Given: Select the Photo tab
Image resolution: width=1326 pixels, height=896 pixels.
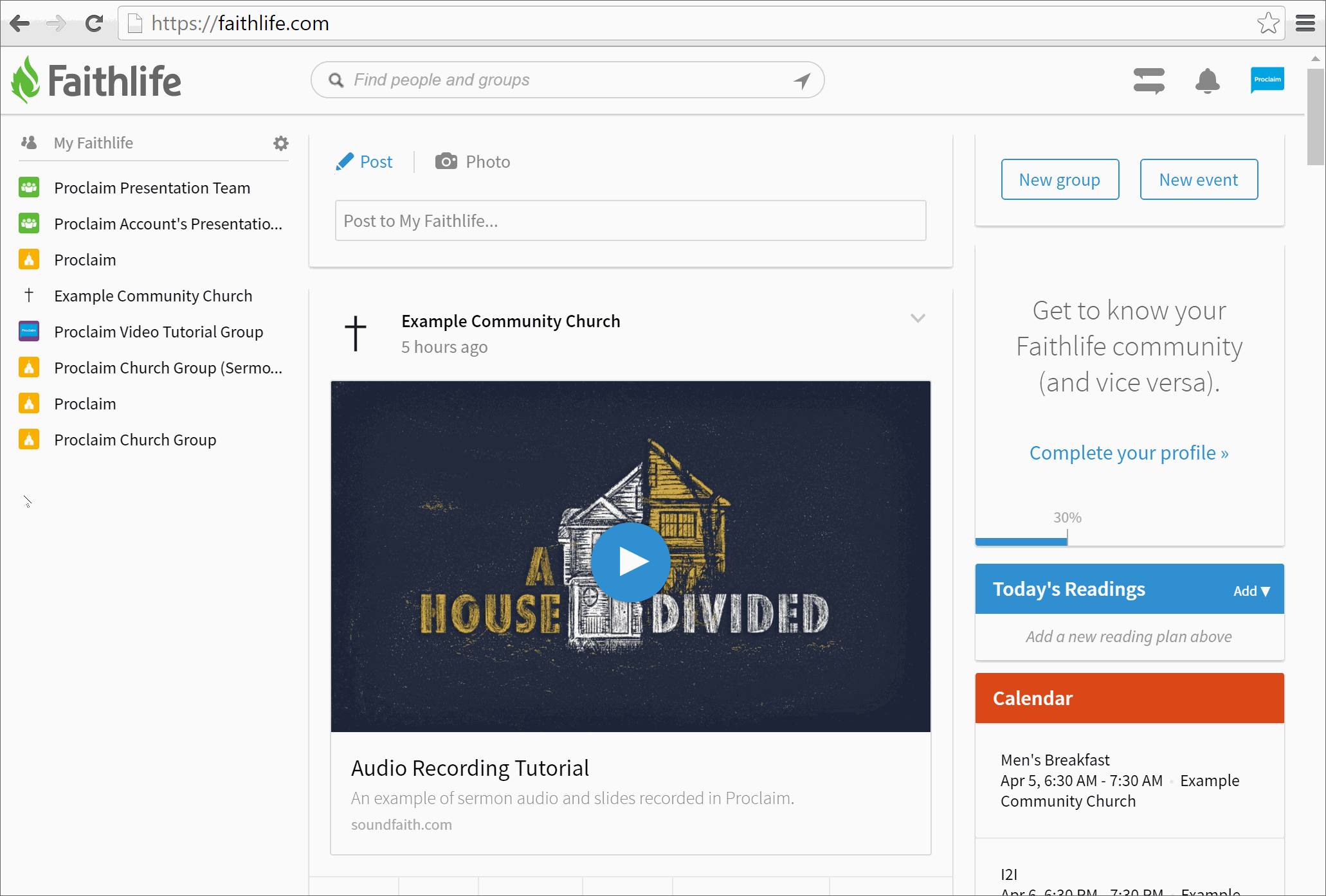Looking at the screenshot, I should 473,162.
